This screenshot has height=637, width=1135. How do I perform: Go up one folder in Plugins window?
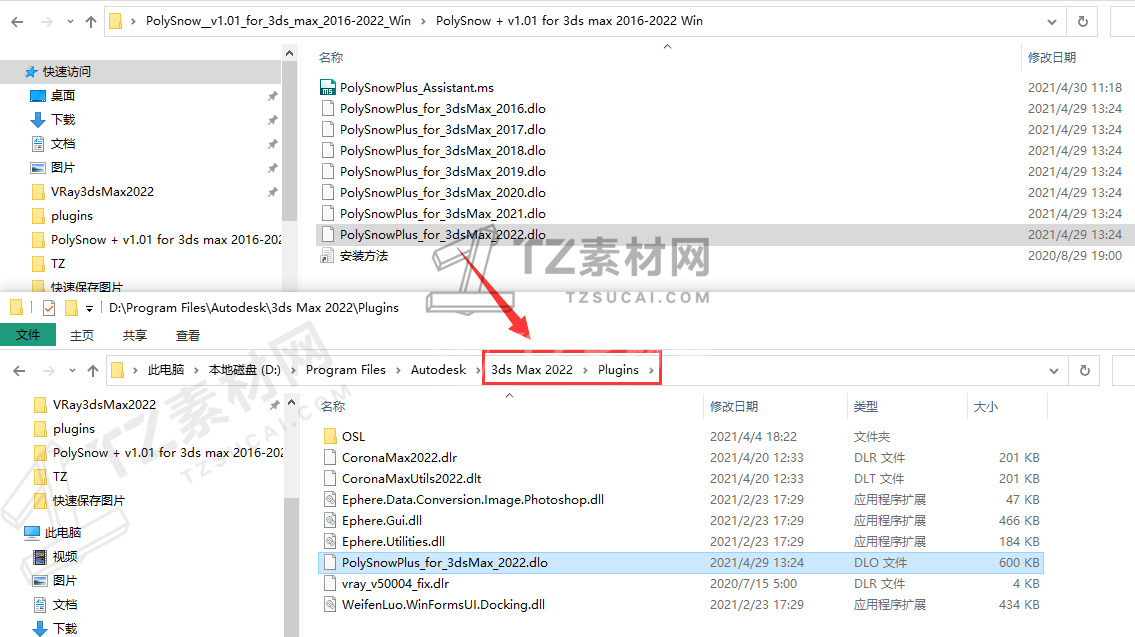(x=93, y=371)
